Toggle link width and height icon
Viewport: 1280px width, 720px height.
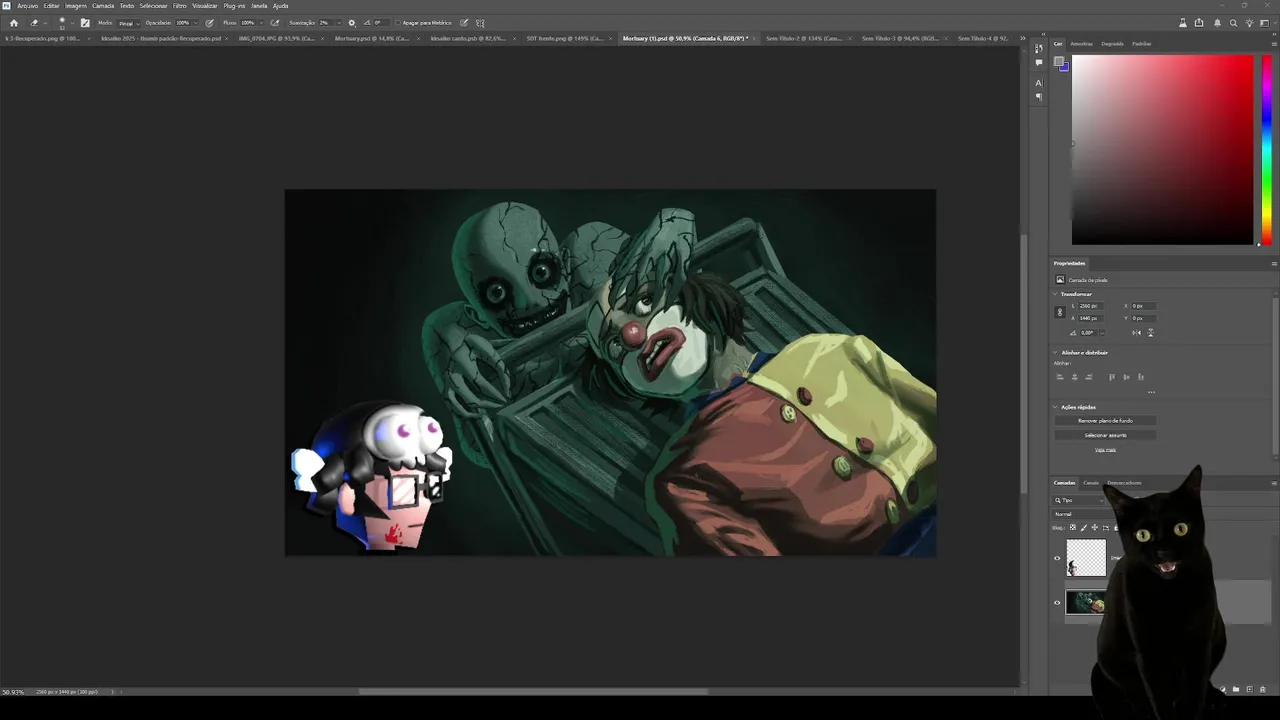(1060, 312)
